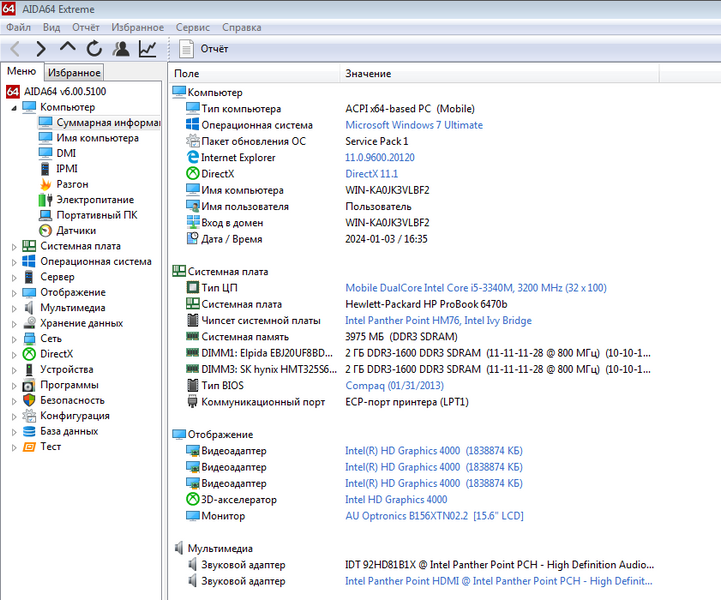Click the Коммуникационный порт icon
Viewport: 721px width, 600px height.
(193, 401)
